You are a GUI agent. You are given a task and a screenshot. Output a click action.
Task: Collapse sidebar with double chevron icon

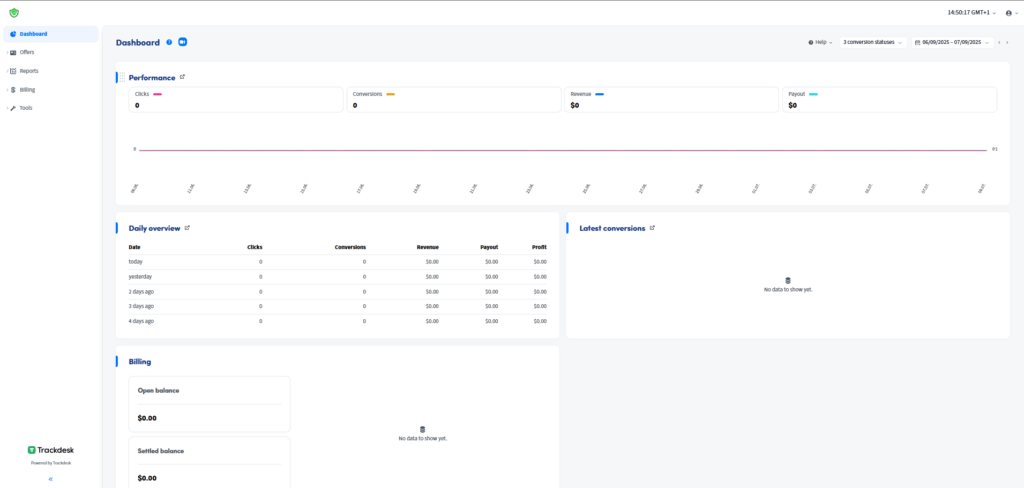(50, 479)
